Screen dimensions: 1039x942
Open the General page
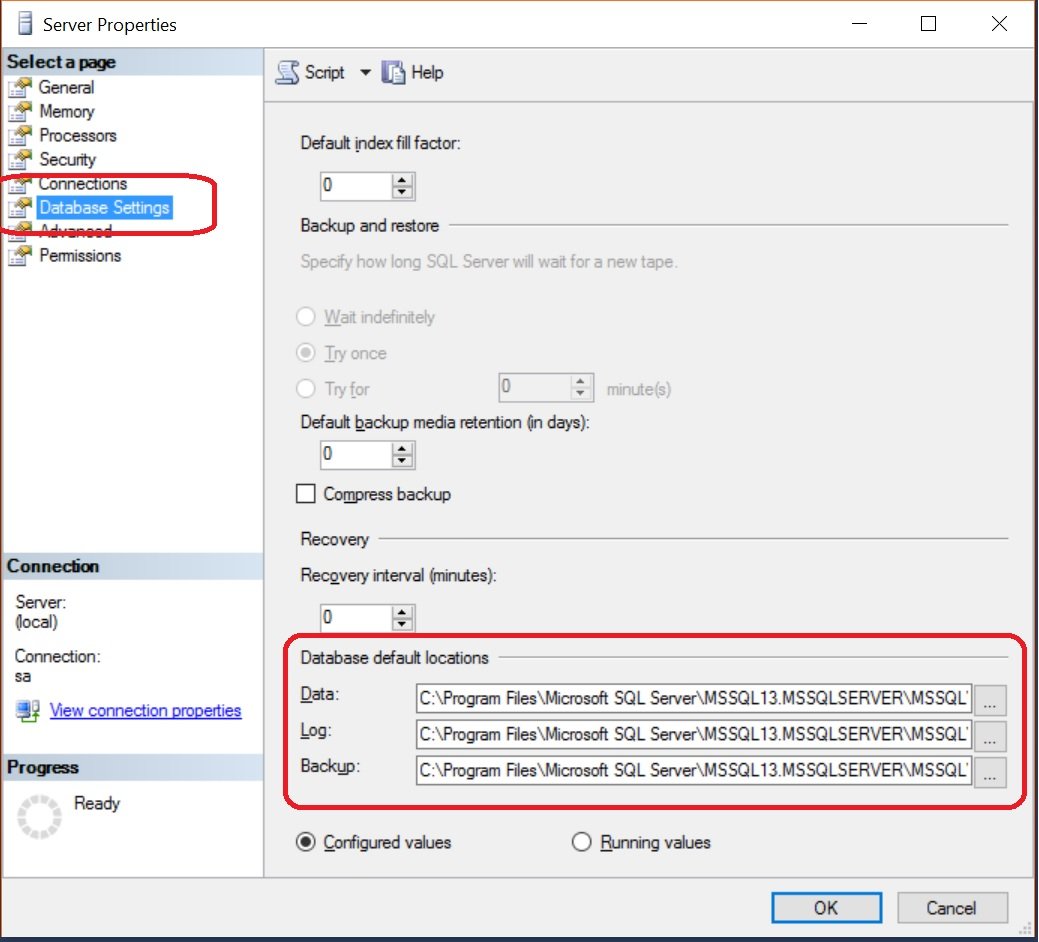click(x=66, y=88)
